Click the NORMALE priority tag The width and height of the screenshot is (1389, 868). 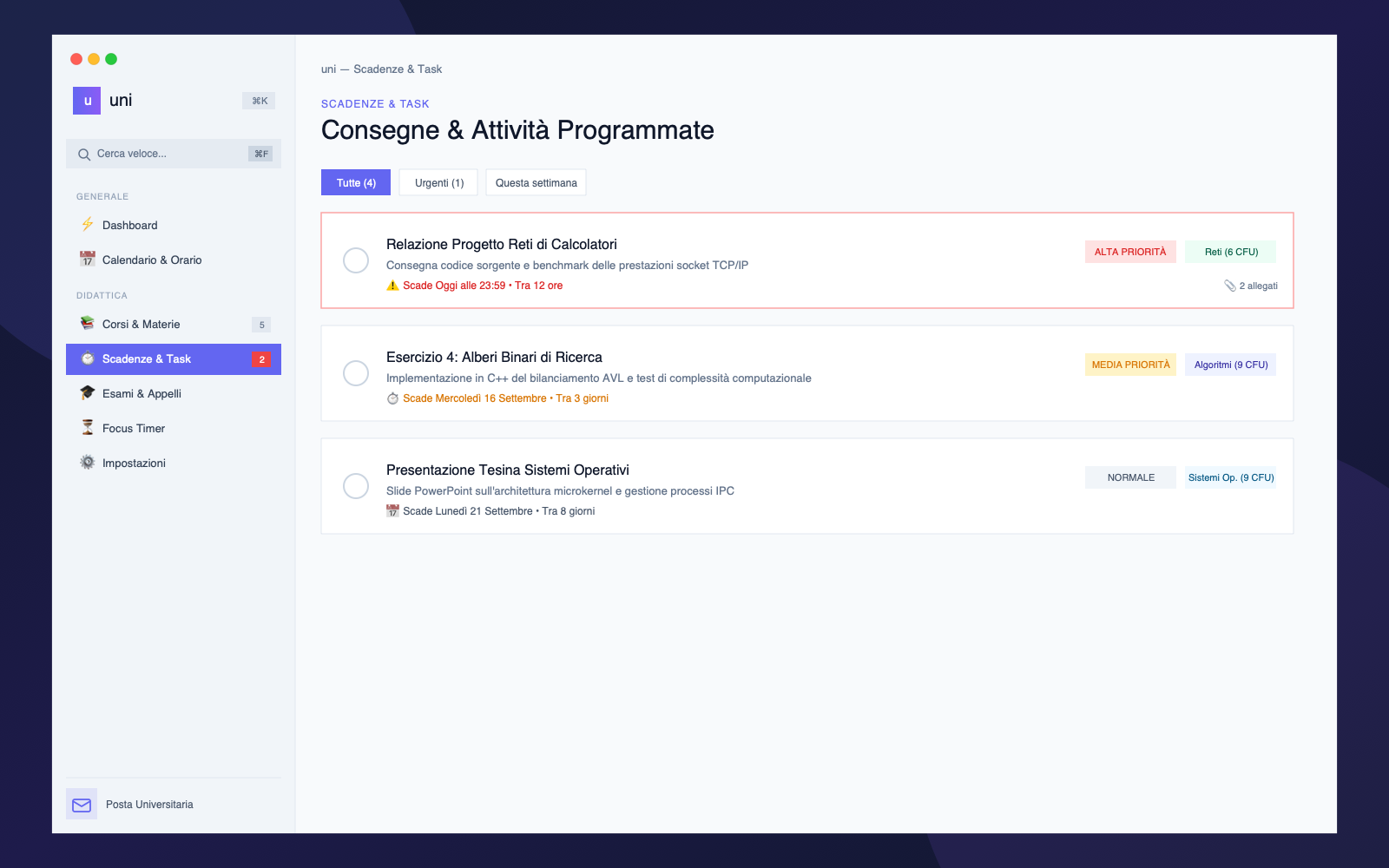click(1130, 477)
